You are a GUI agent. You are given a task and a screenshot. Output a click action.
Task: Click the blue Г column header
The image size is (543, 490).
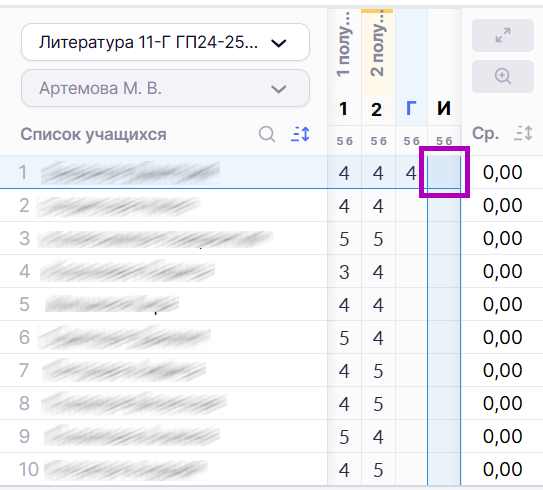[411, 109]
